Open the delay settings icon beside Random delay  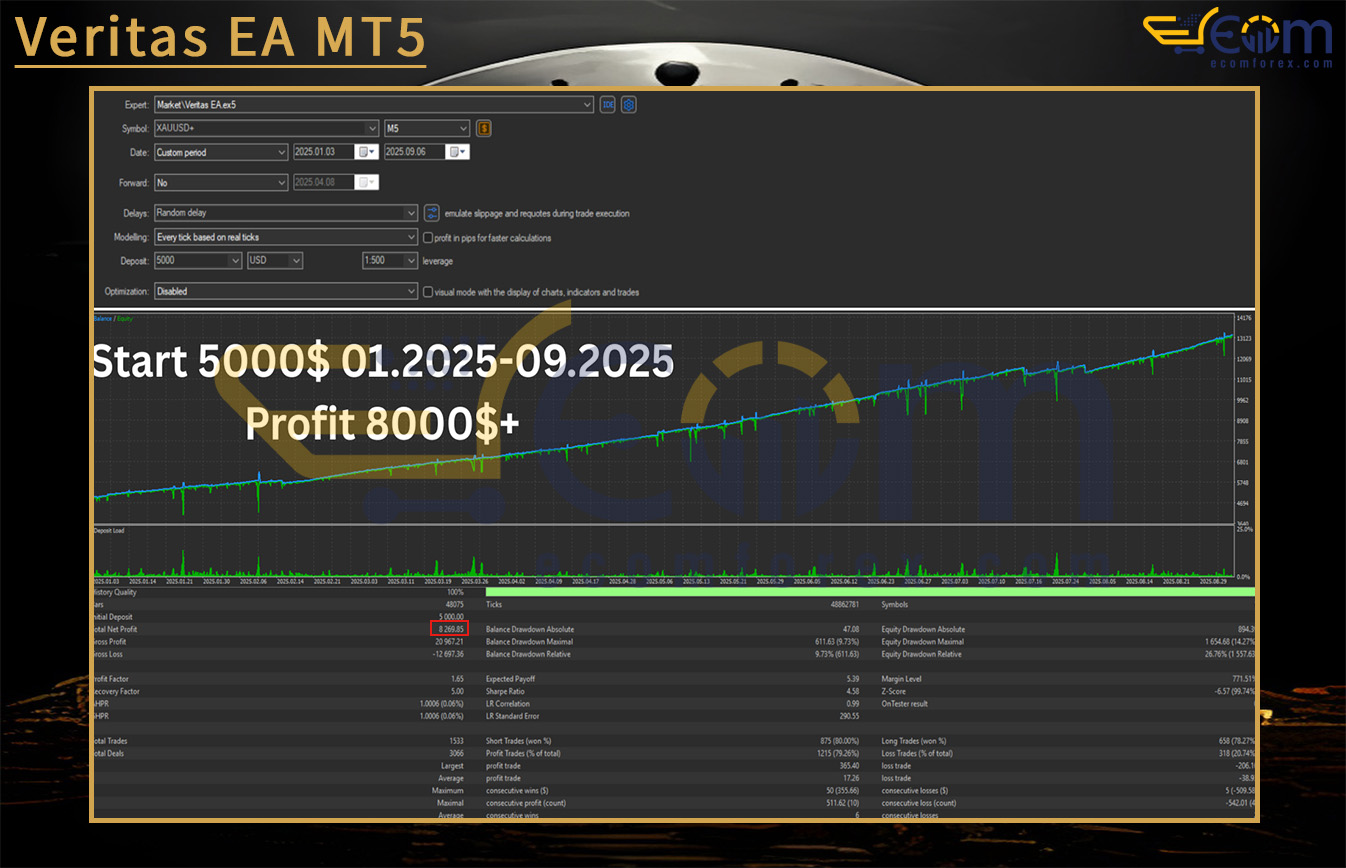point(432,213)
